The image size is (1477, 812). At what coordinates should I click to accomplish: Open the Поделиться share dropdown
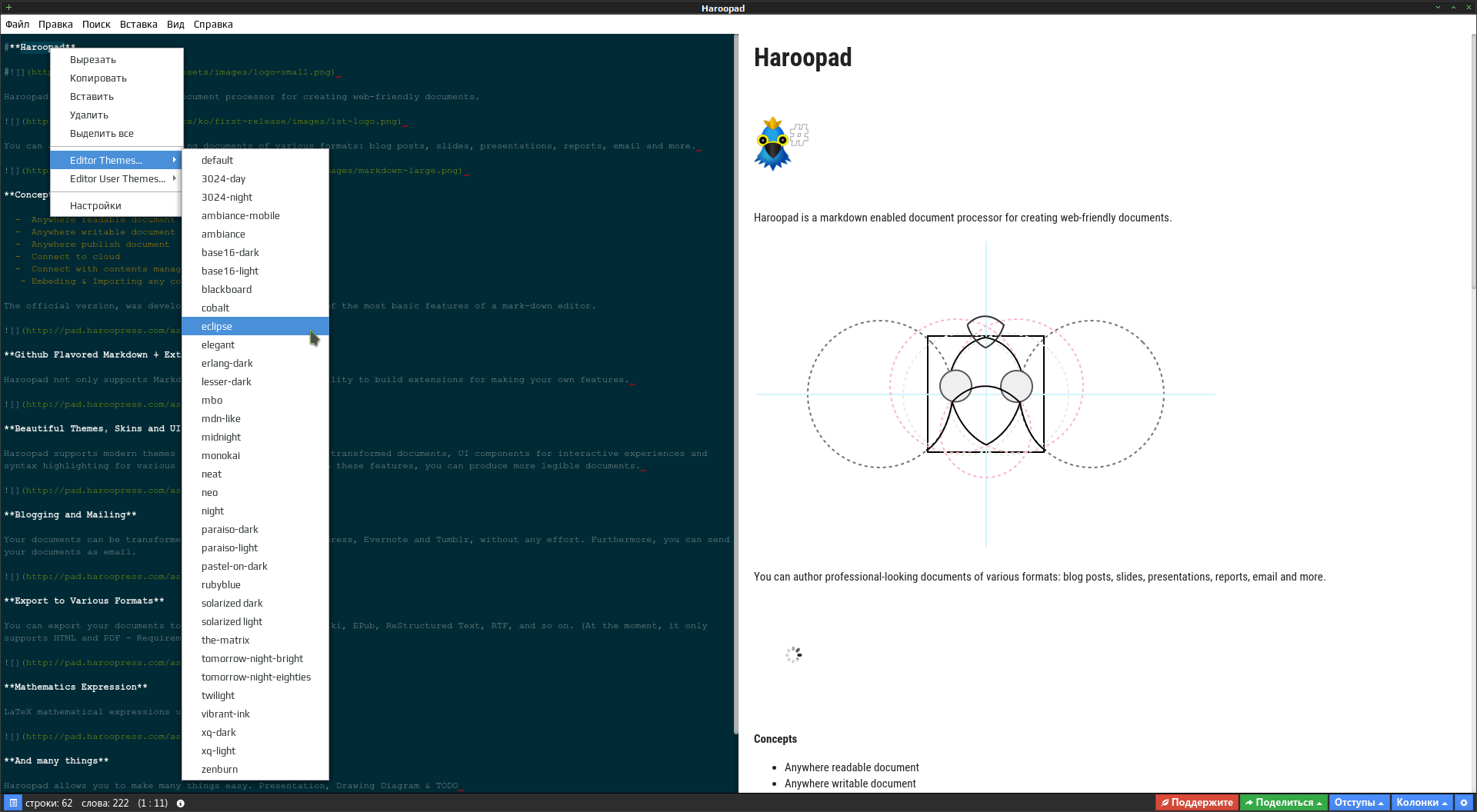(x=1283, y=803)
